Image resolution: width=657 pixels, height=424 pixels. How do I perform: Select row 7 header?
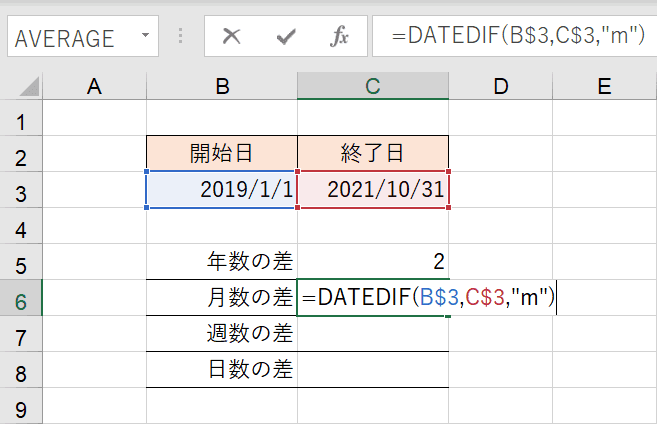(x=21, y=334)
